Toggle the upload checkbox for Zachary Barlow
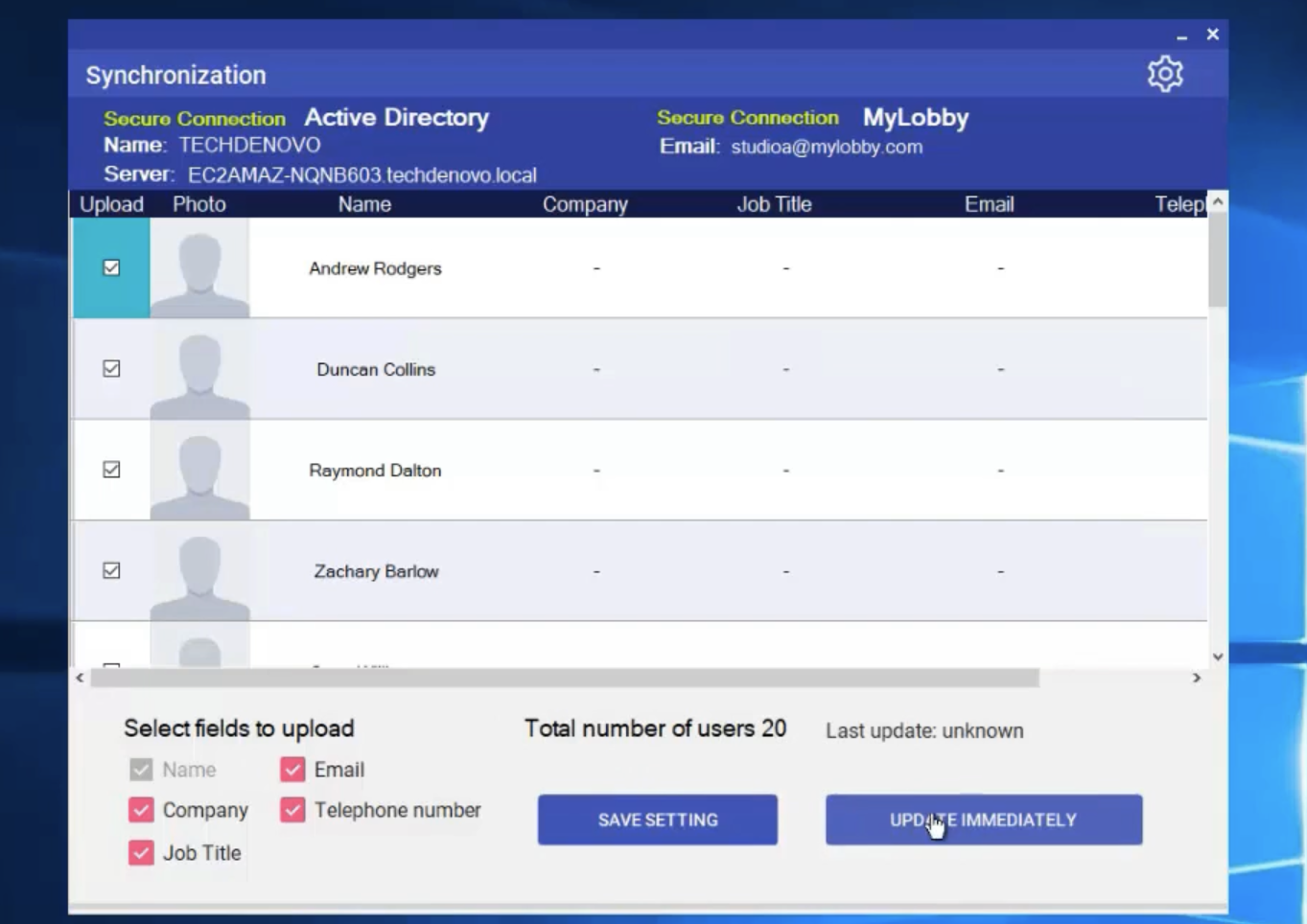 coord(110,570)
